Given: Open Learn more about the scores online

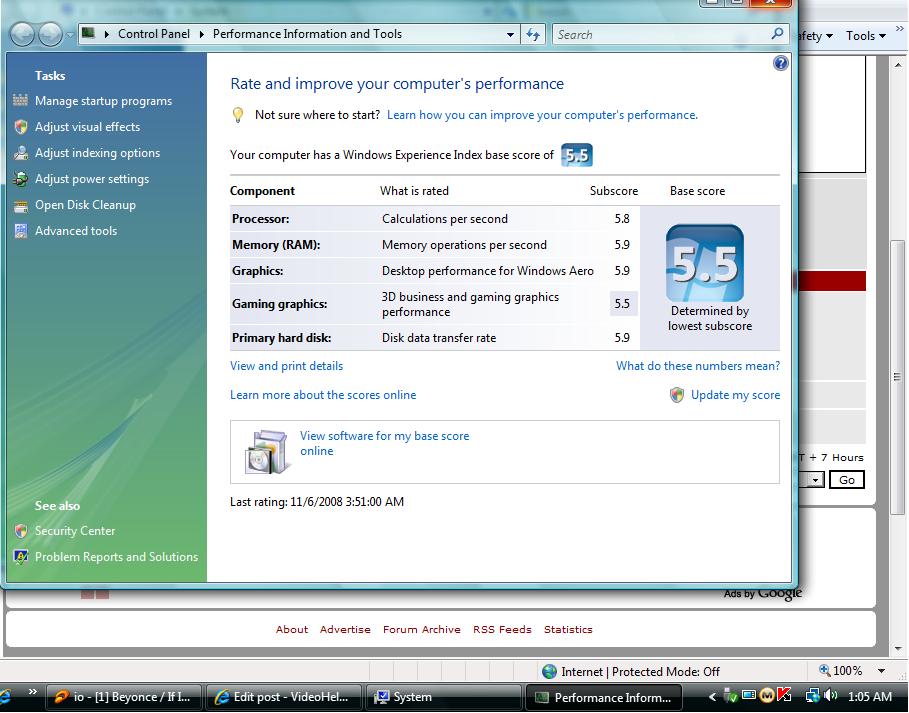Looking at the screenshot, I should (323, 395).
